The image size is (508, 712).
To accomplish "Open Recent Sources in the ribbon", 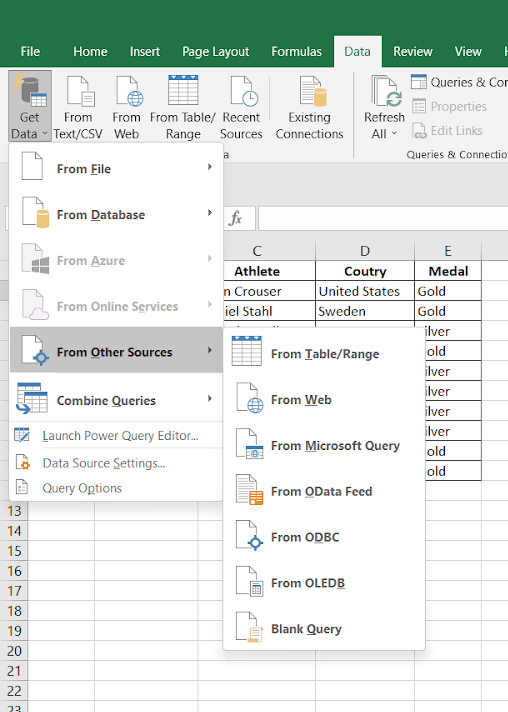I will (241, 106).
